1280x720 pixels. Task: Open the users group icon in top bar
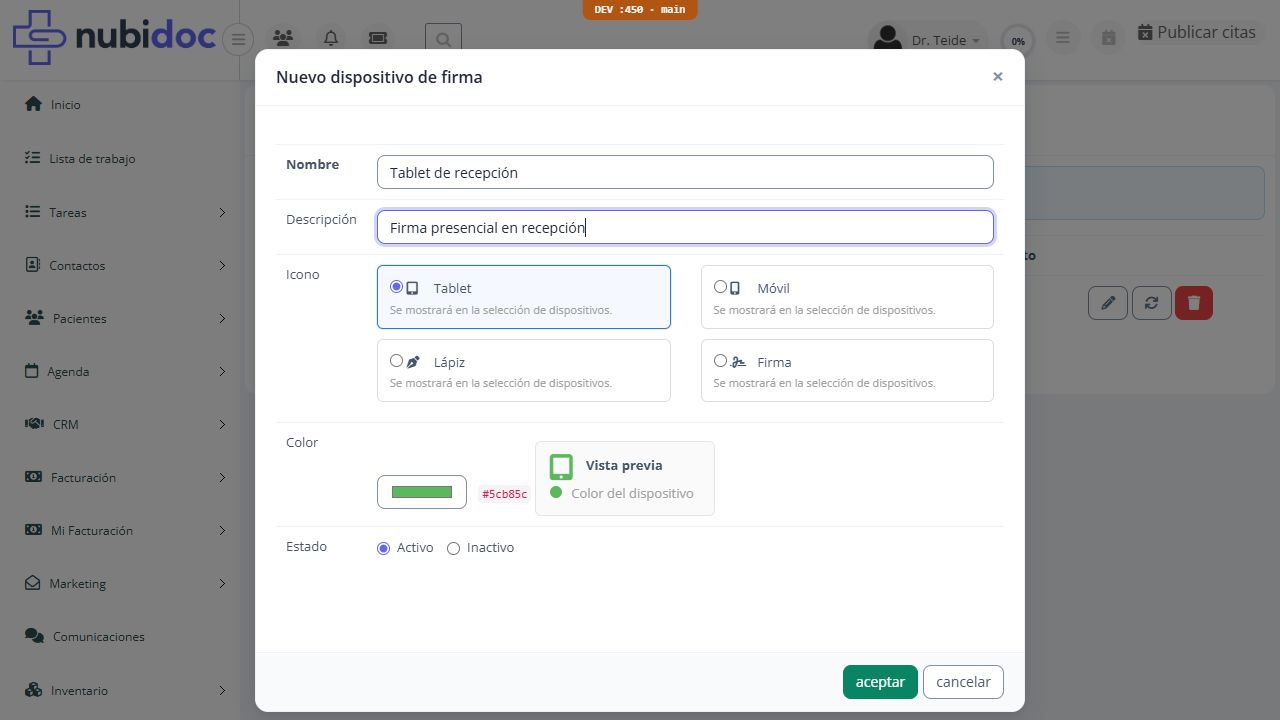pyautogui.click(x=284, y=39)
